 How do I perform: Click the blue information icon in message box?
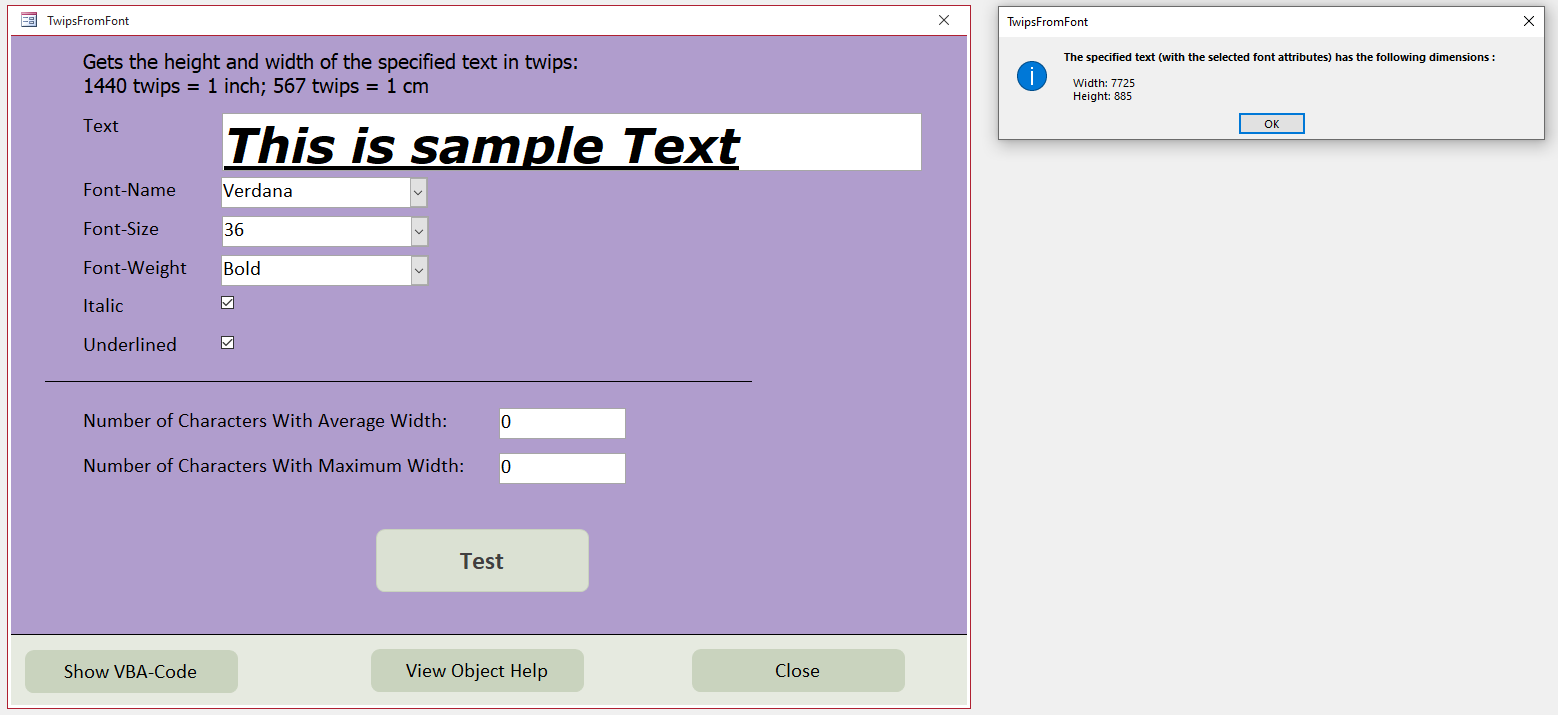[x=1032, y=76]
